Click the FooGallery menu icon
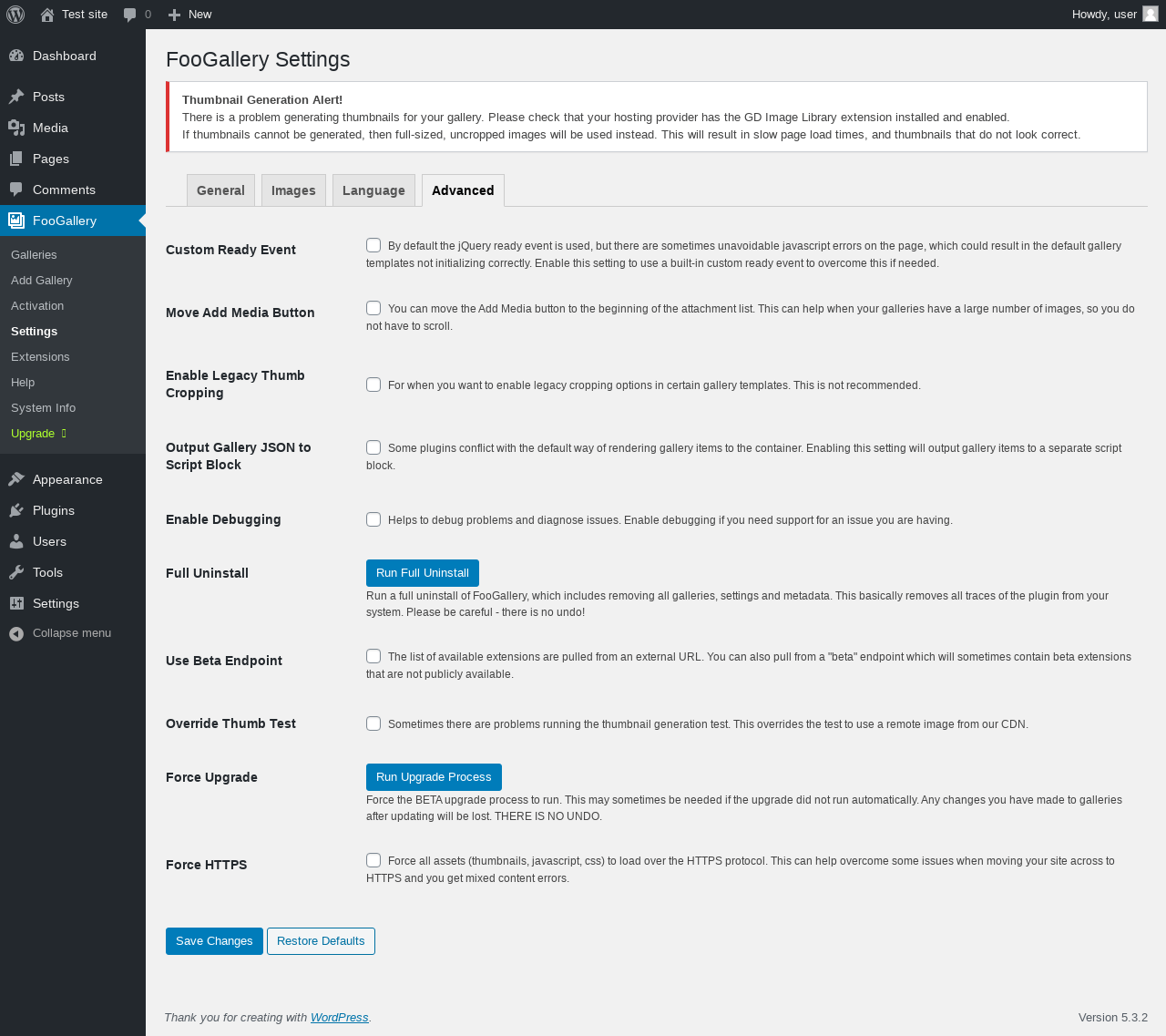This screenshot has height=1036, width=1166. [x=16, y=221]
